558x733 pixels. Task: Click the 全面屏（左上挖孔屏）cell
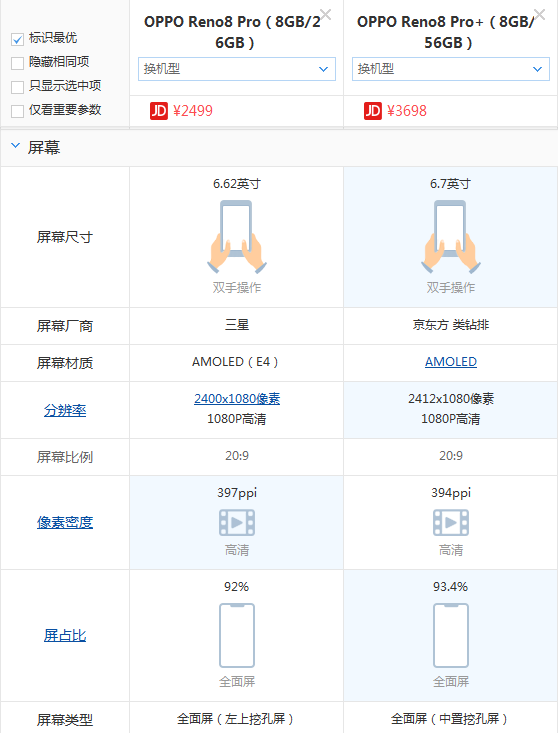point(236,719)
